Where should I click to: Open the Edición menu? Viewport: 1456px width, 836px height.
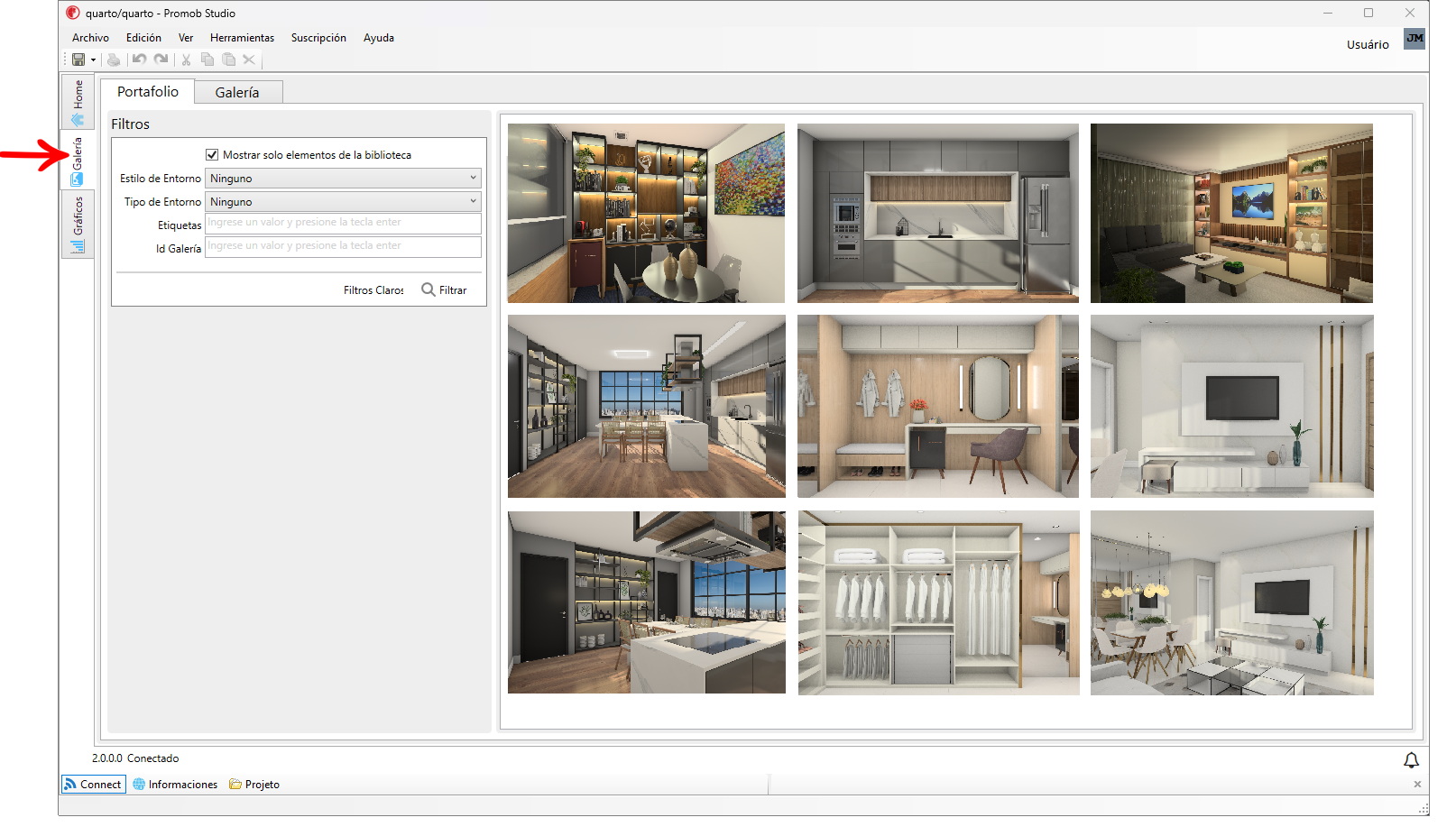pyautogui.click(x=143, y=38)
